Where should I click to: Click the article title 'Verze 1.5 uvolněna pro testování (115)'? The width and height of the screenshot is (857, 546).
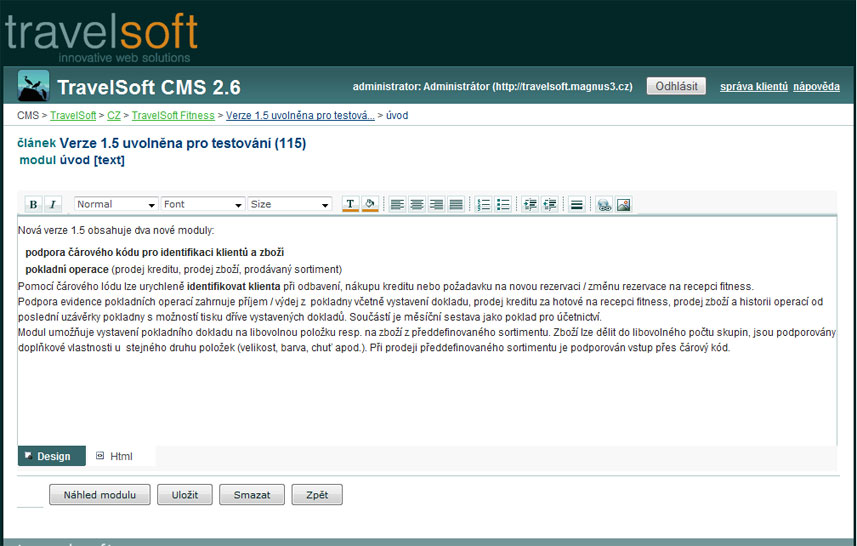point(183,143)
